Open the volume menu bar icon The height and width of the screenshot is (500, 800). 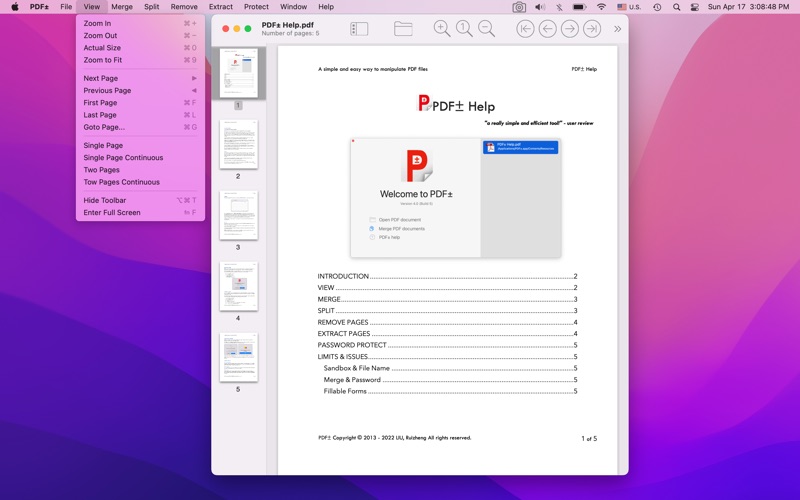click(x=540, y=7)
